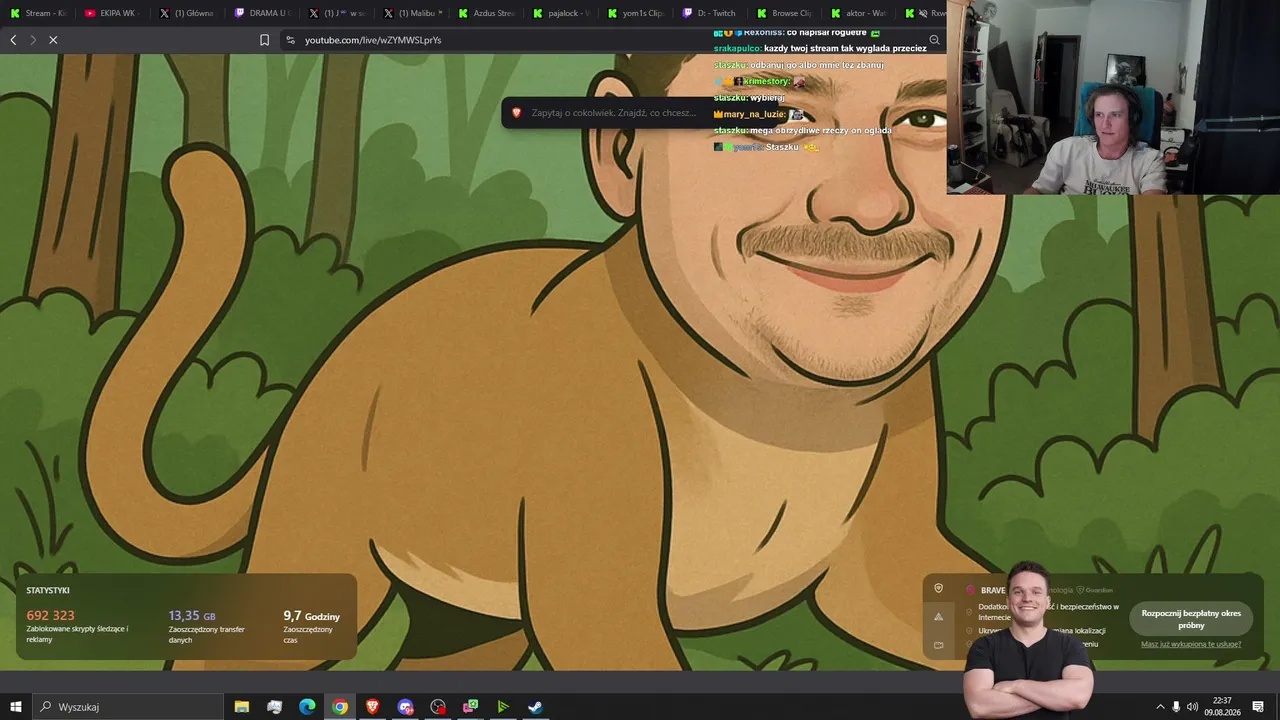Click the browser forward arrow

[33, 40]
